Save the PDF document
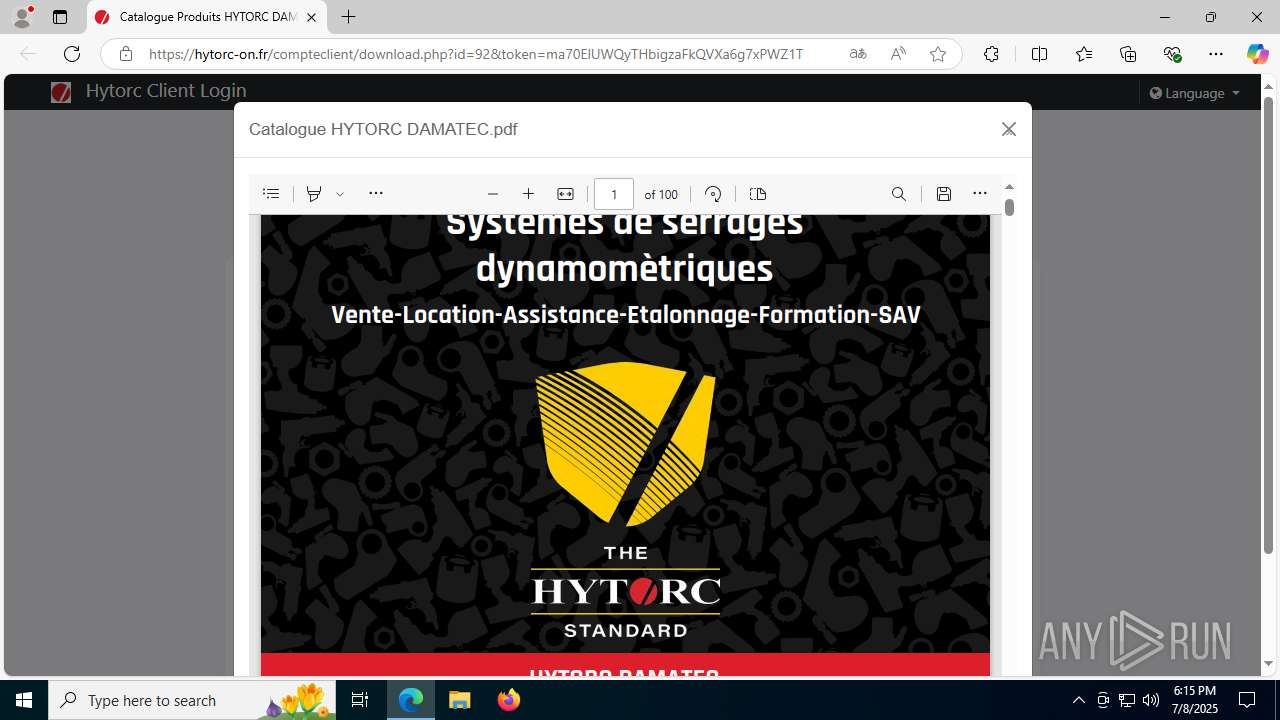1280x720 pixels. pyautogui.click(x=944, y=194)
